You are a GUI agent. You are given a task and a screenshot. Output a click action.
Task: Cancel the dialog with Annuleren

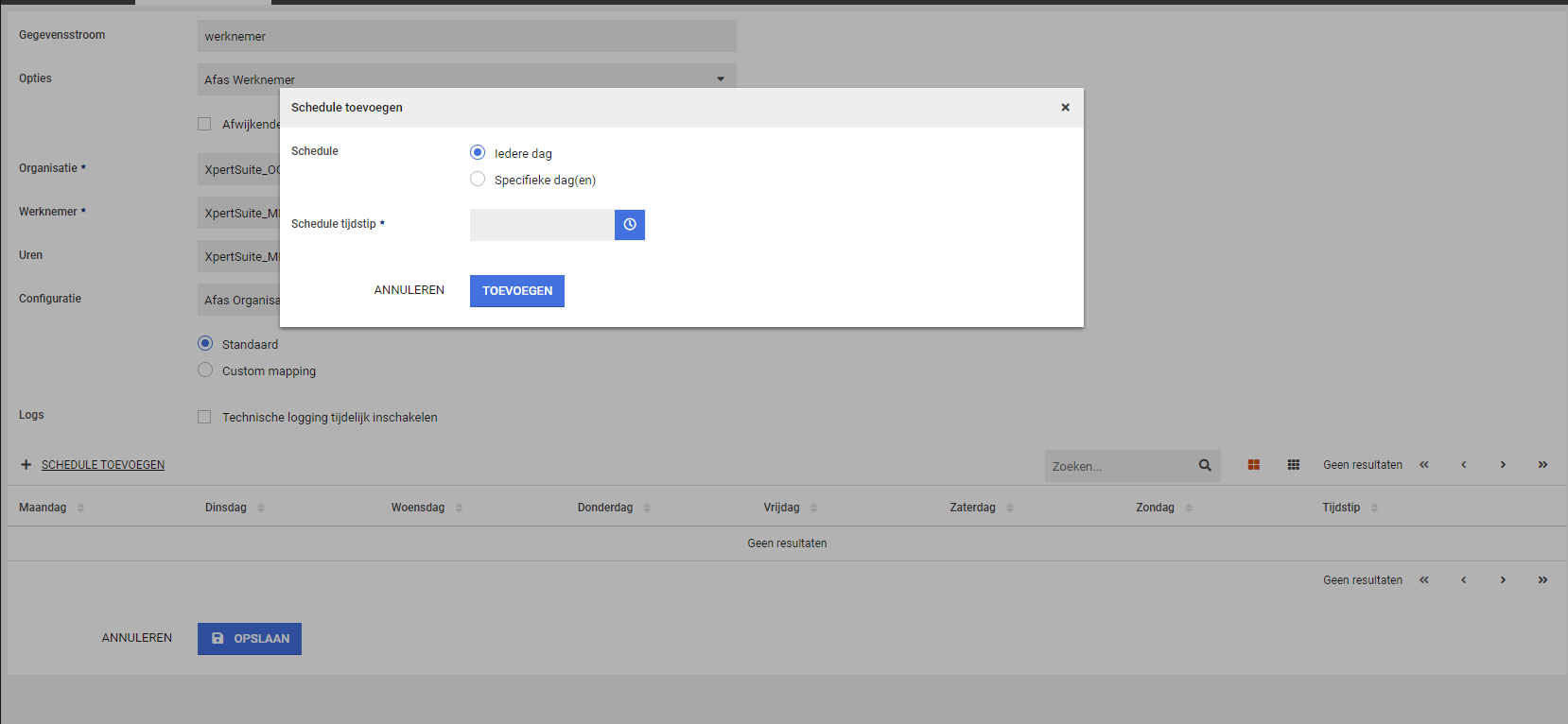409,290
